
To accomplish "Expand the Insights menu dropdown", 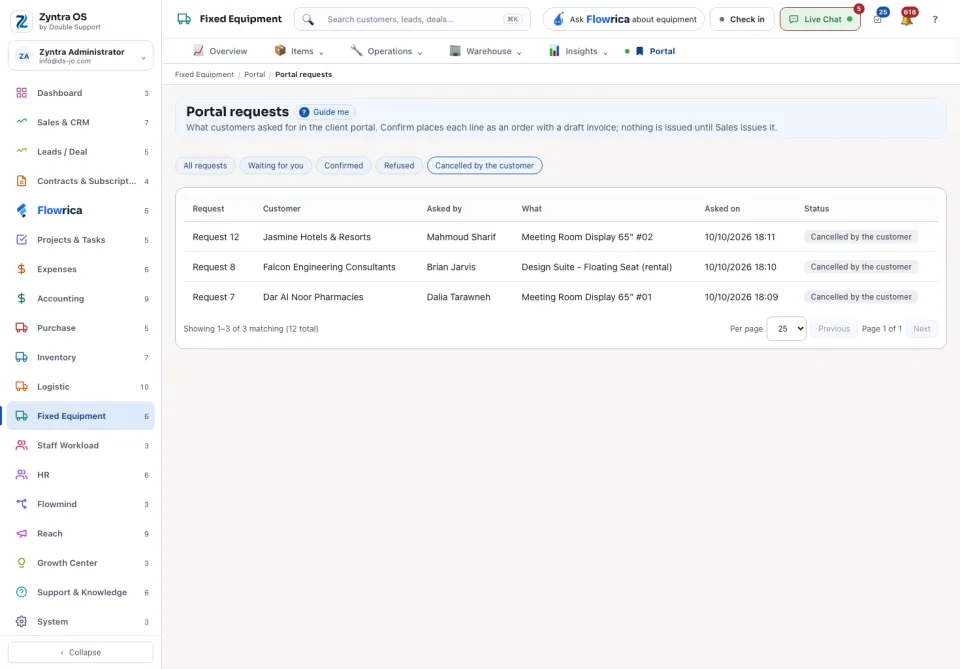I will (x=579, y=51).
